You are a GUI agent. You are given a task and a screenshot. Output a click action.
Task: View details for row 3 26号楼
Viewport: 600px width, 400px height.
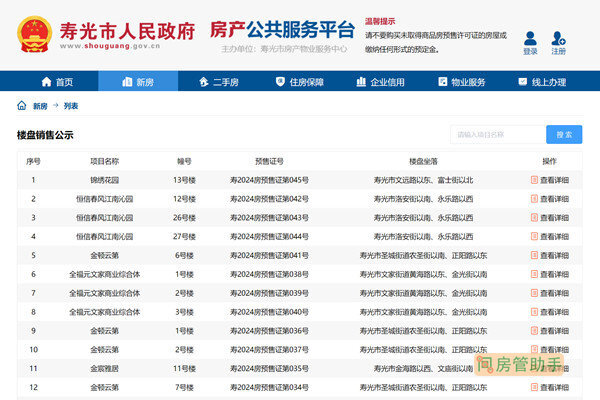pos(550,217)
